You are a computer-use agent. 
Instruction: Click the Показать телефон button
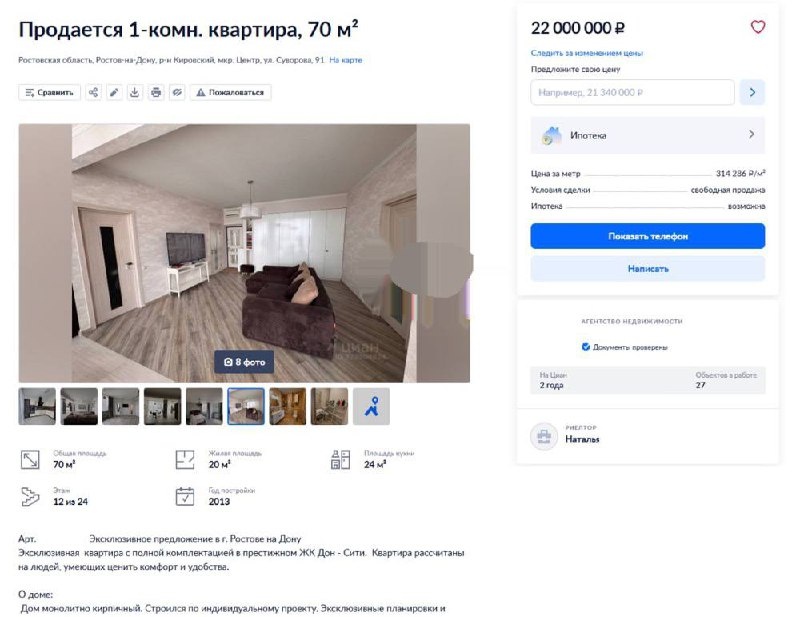click(647, 236)
